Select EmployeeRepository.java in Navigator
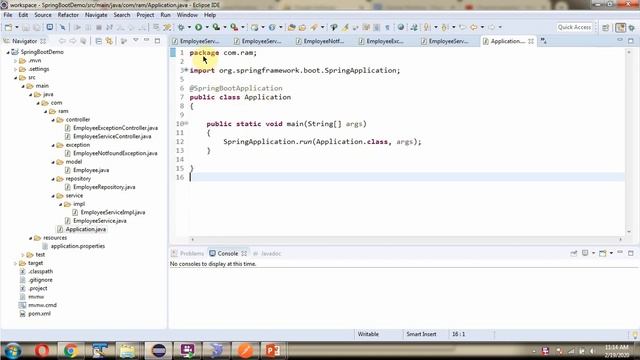Viewport: 640px width, 360px height. 104,187
